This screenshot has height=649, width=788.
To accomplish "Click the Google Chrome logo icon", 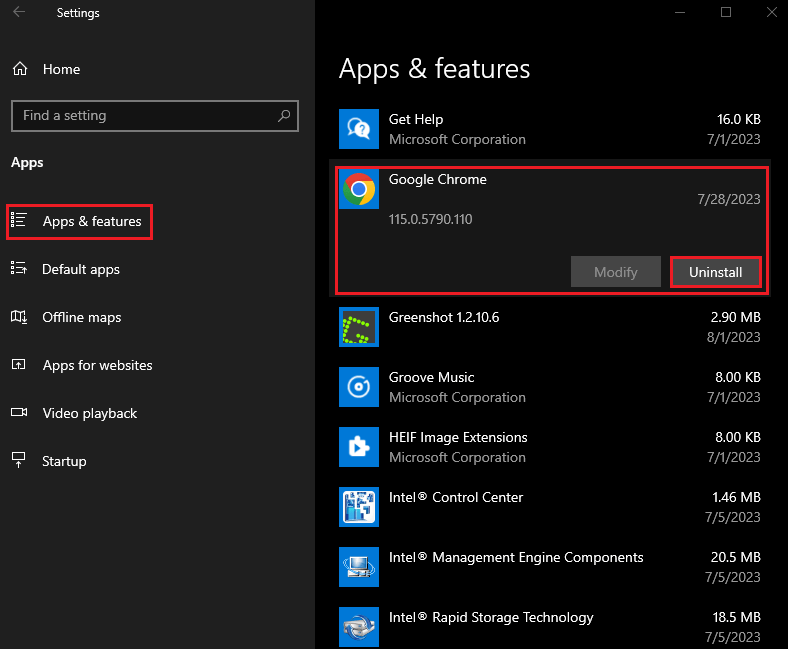I will point(359,189).
